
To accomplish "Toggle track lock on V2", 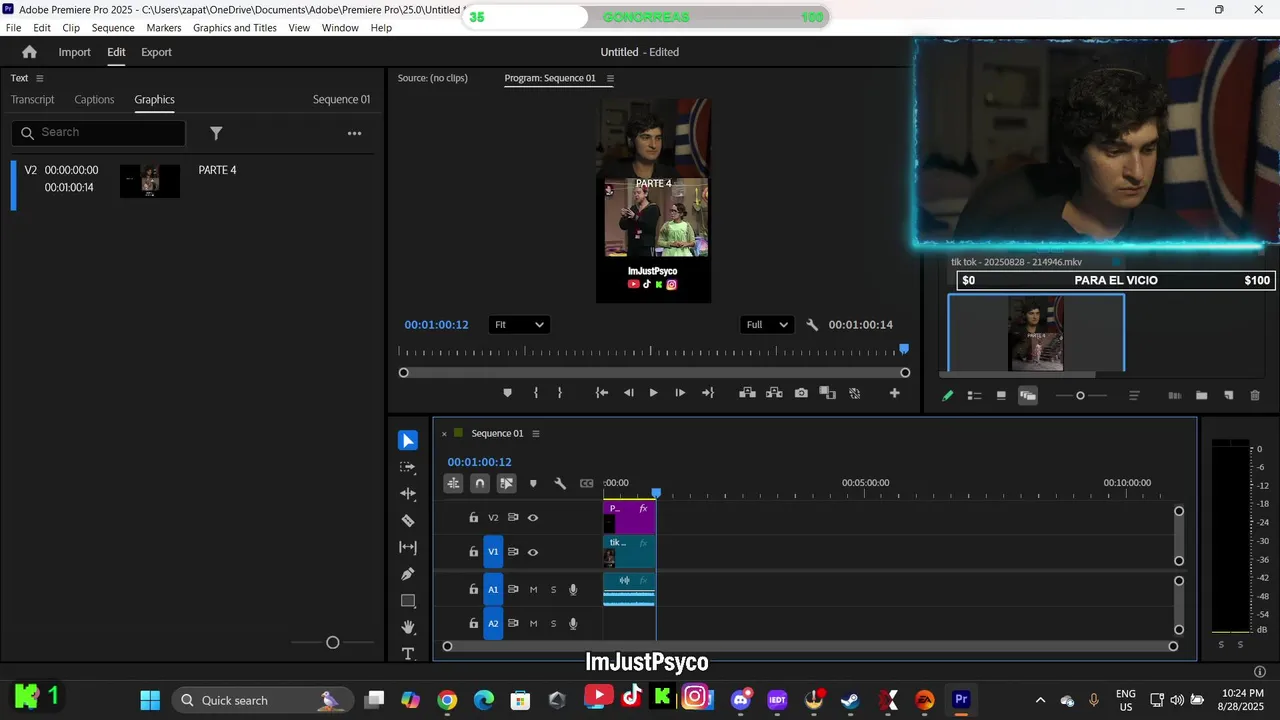I will (474, 518).
